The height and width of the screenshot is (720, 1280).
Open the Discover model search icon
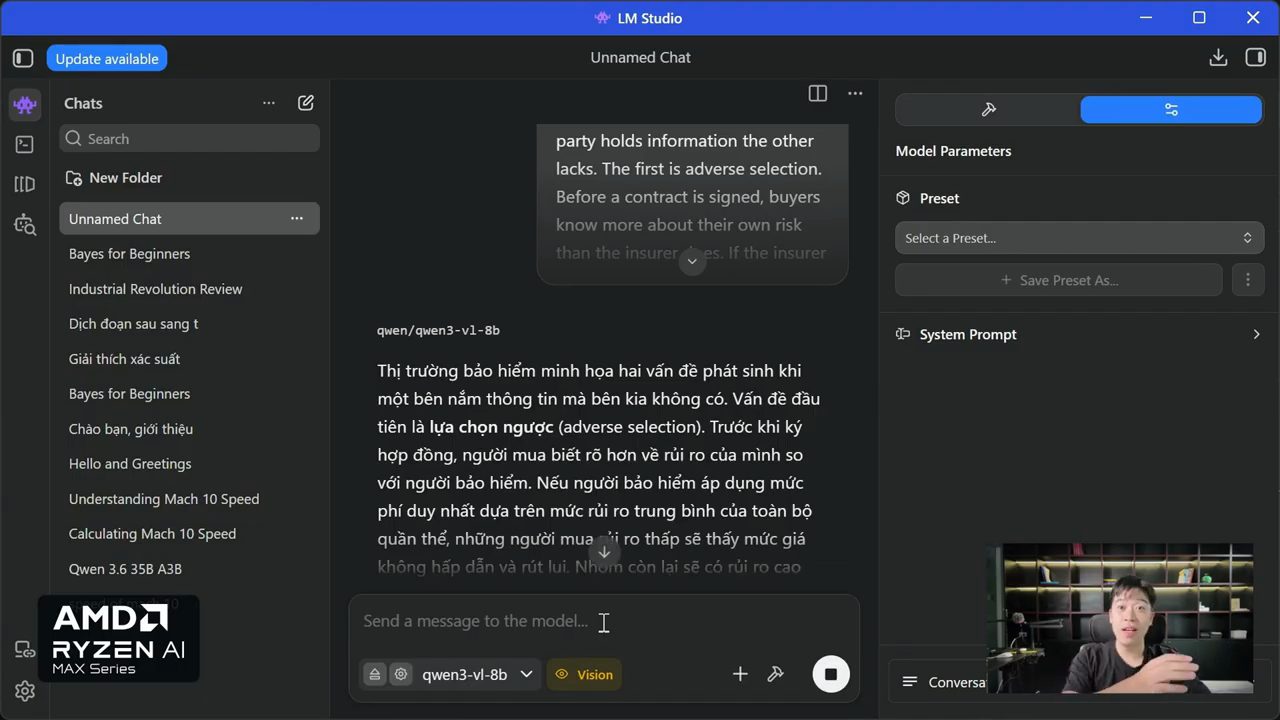[x=25, y=224]
